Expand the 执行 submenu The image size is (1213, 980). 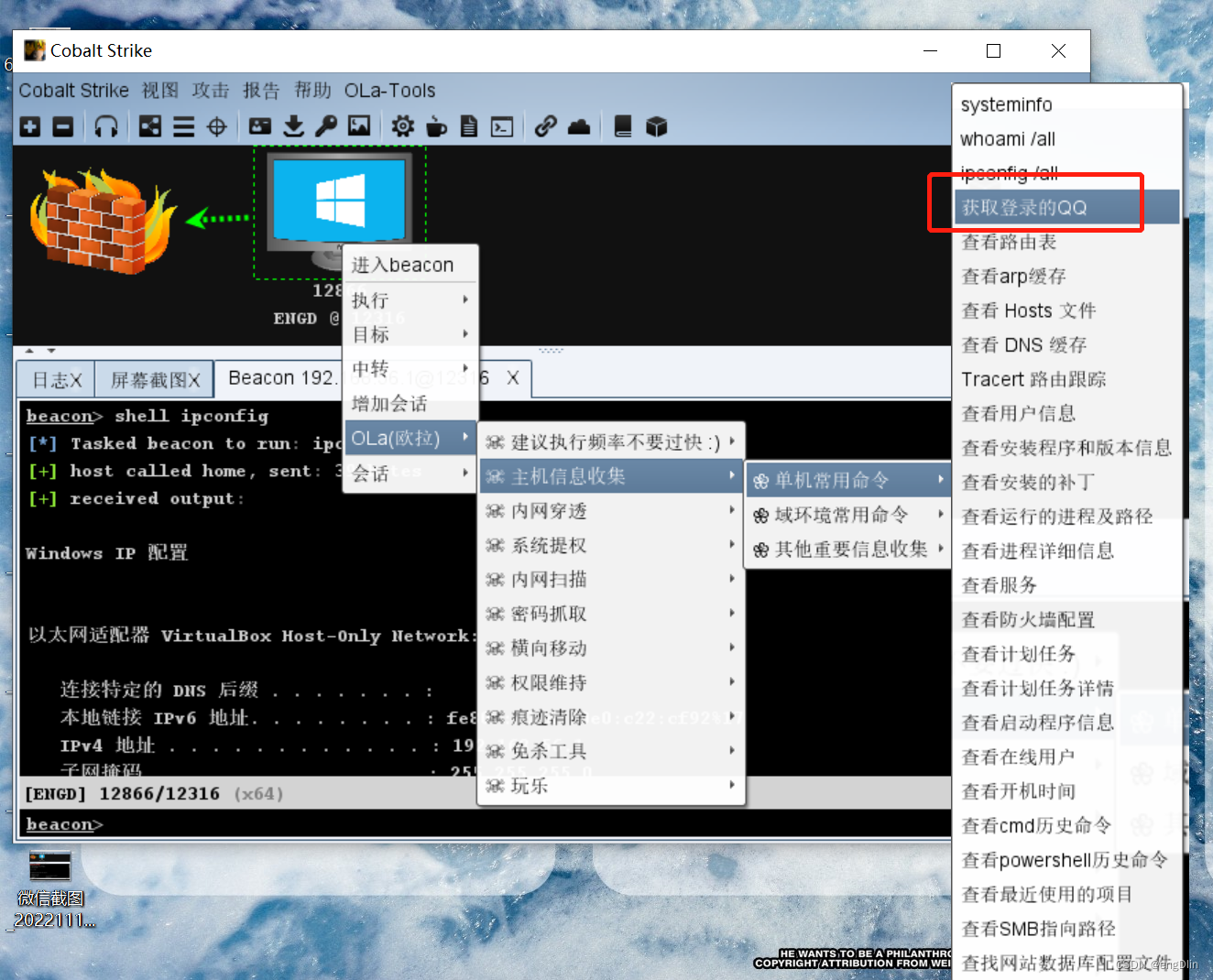(x=410, y=299)
